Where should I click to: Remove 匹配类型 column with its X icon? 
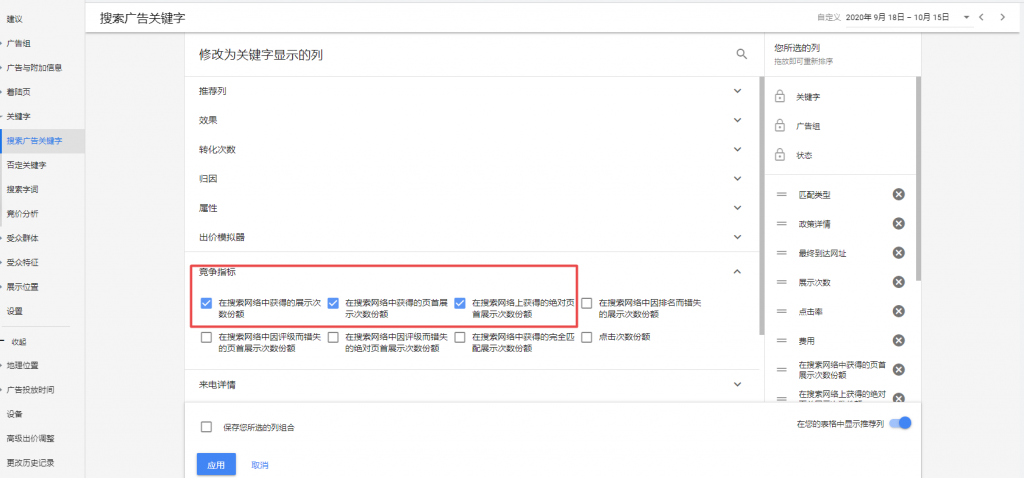click(x=899, y=194)
